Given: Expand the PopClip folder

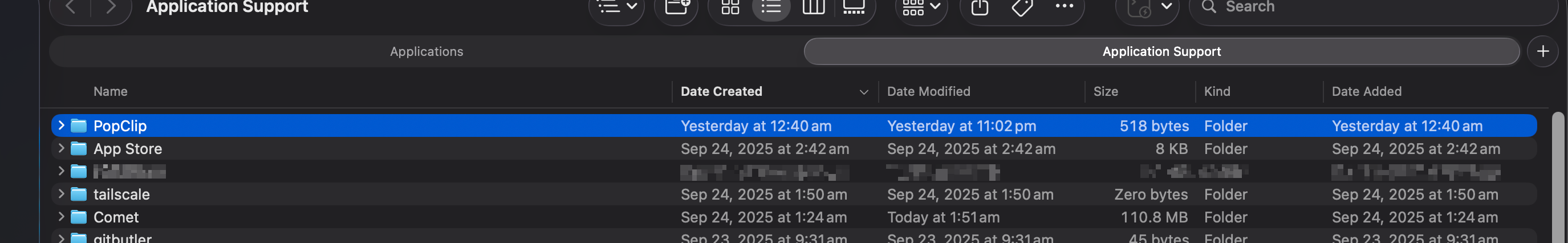Looking at the screenshot, I should point(61,125).
